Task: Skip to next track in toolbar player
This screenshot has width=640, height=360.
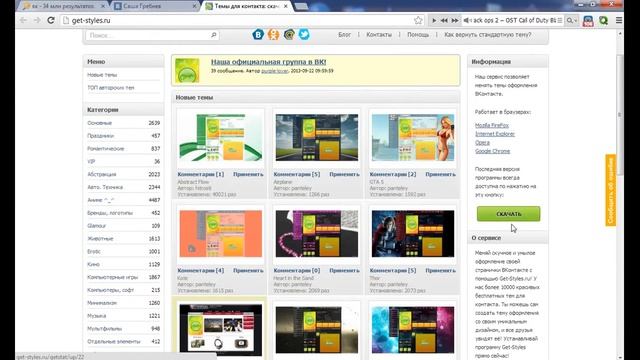Action: pos(455,20)
